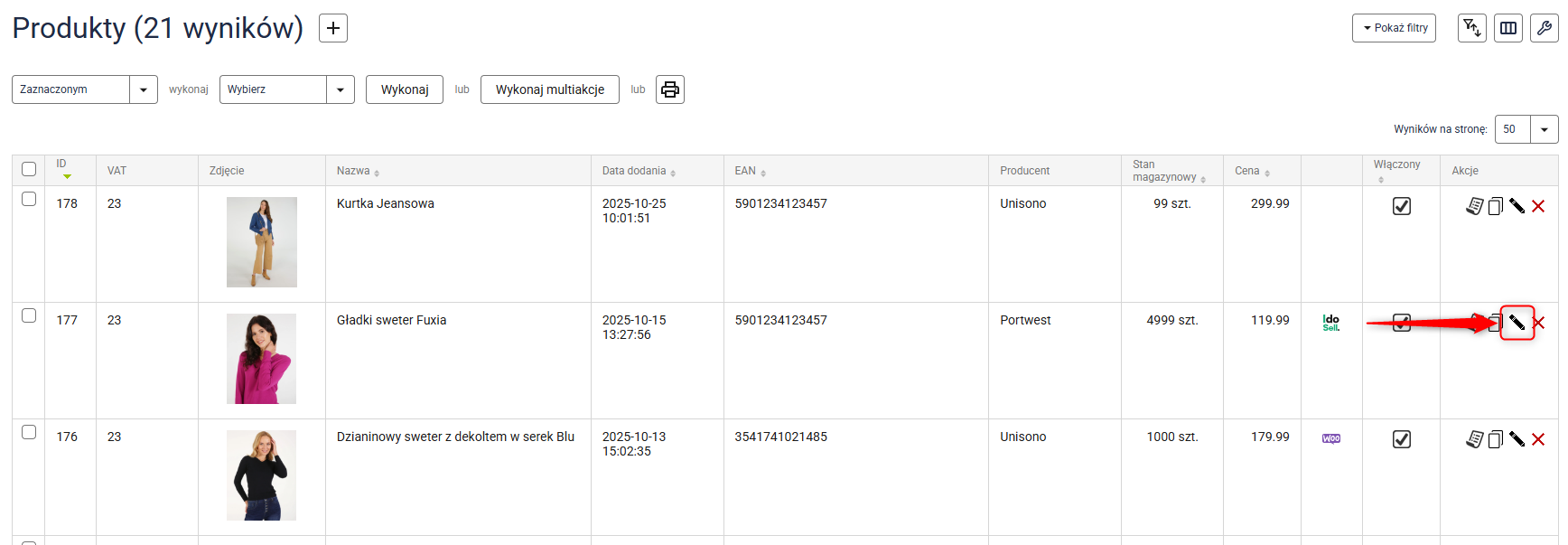Duplicate the Dzianinowy sweter product
The height and width of the screenshot is (545, 1568).
click(1496, 439)
